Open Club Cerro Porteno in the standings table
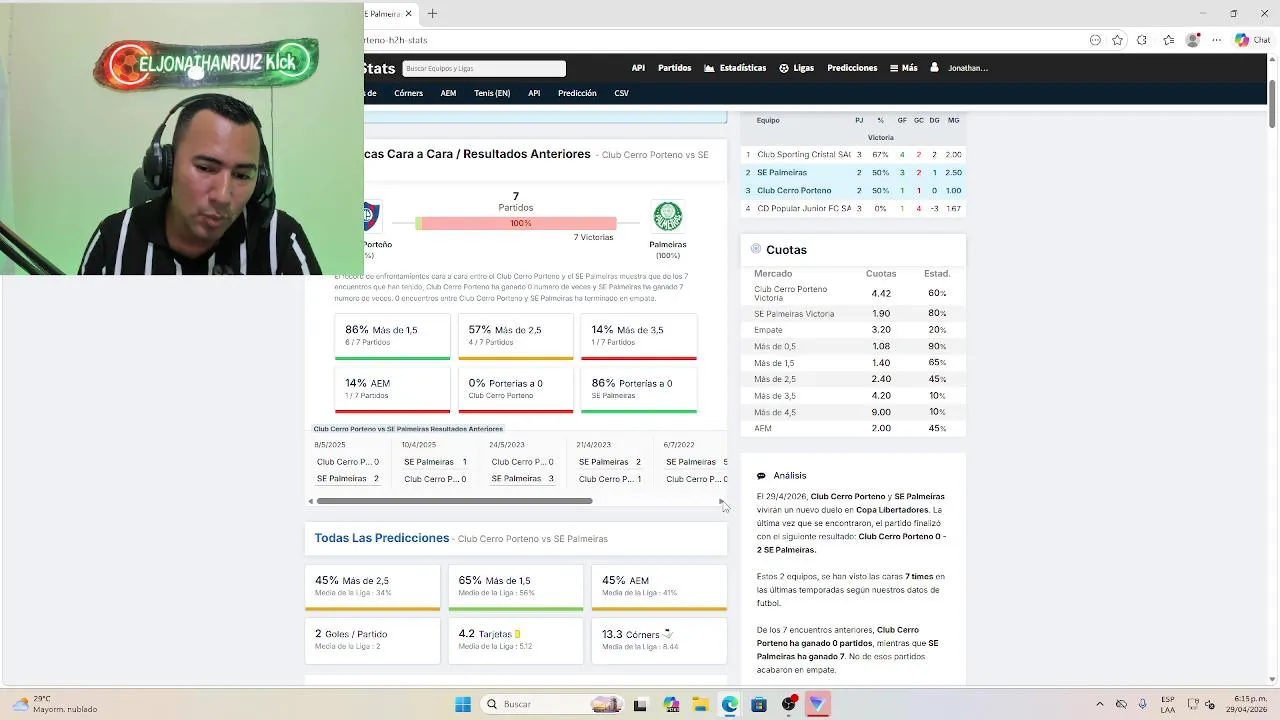 click(794, 190)
